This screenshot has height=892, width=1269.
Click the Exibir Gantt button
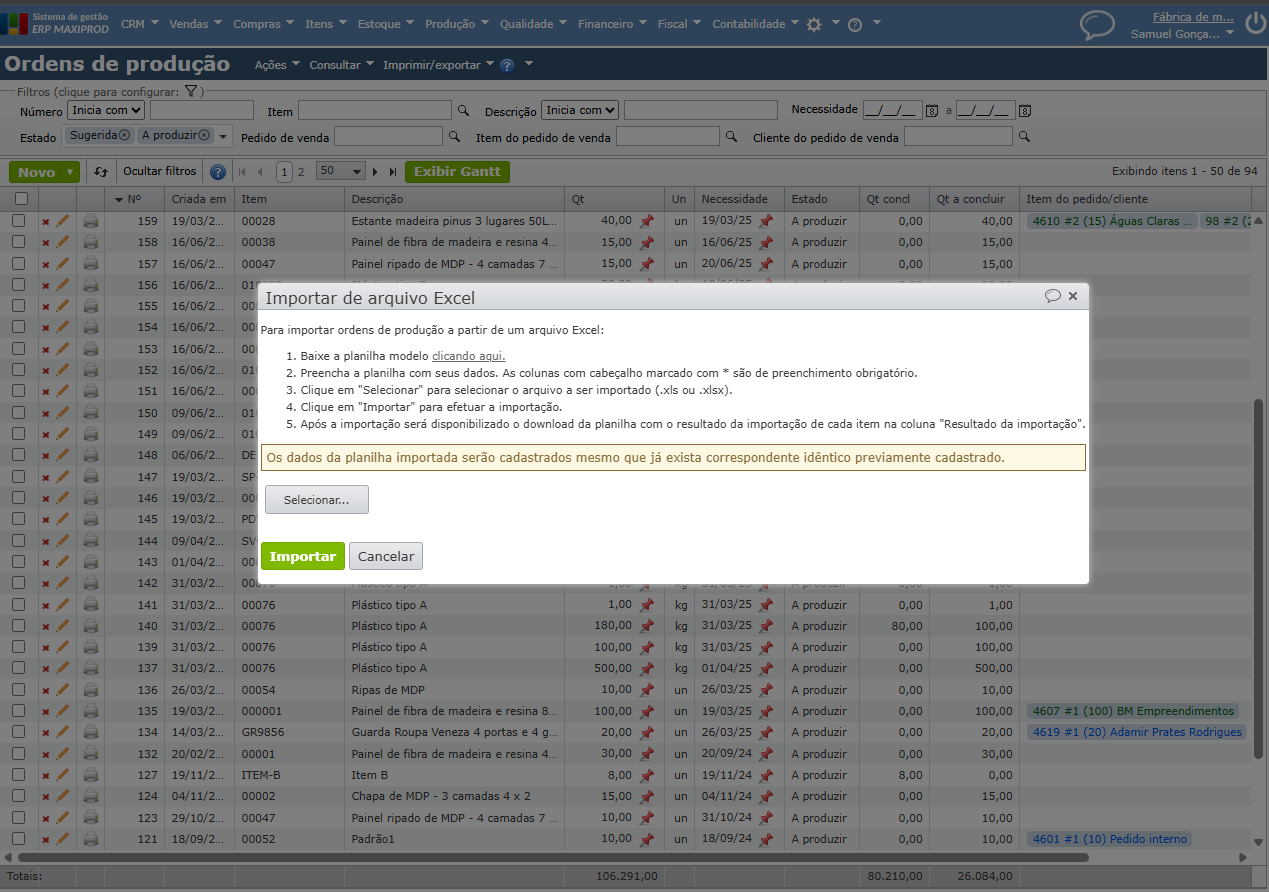(457, 172)
